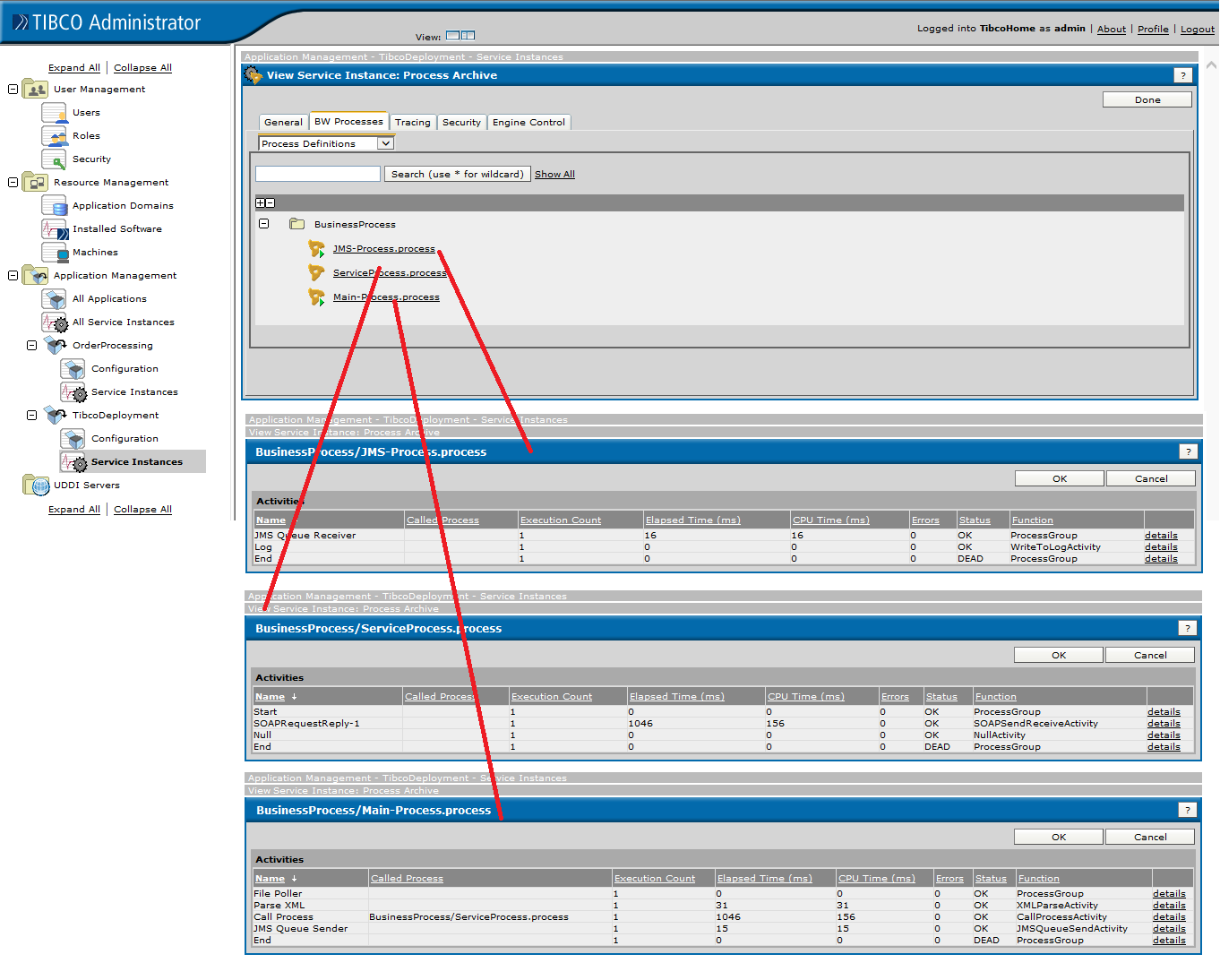The height and width of the screenshot is (980, 1220).
Task: Select the Roles icon in the sidebar
Action: click(54, 135)
